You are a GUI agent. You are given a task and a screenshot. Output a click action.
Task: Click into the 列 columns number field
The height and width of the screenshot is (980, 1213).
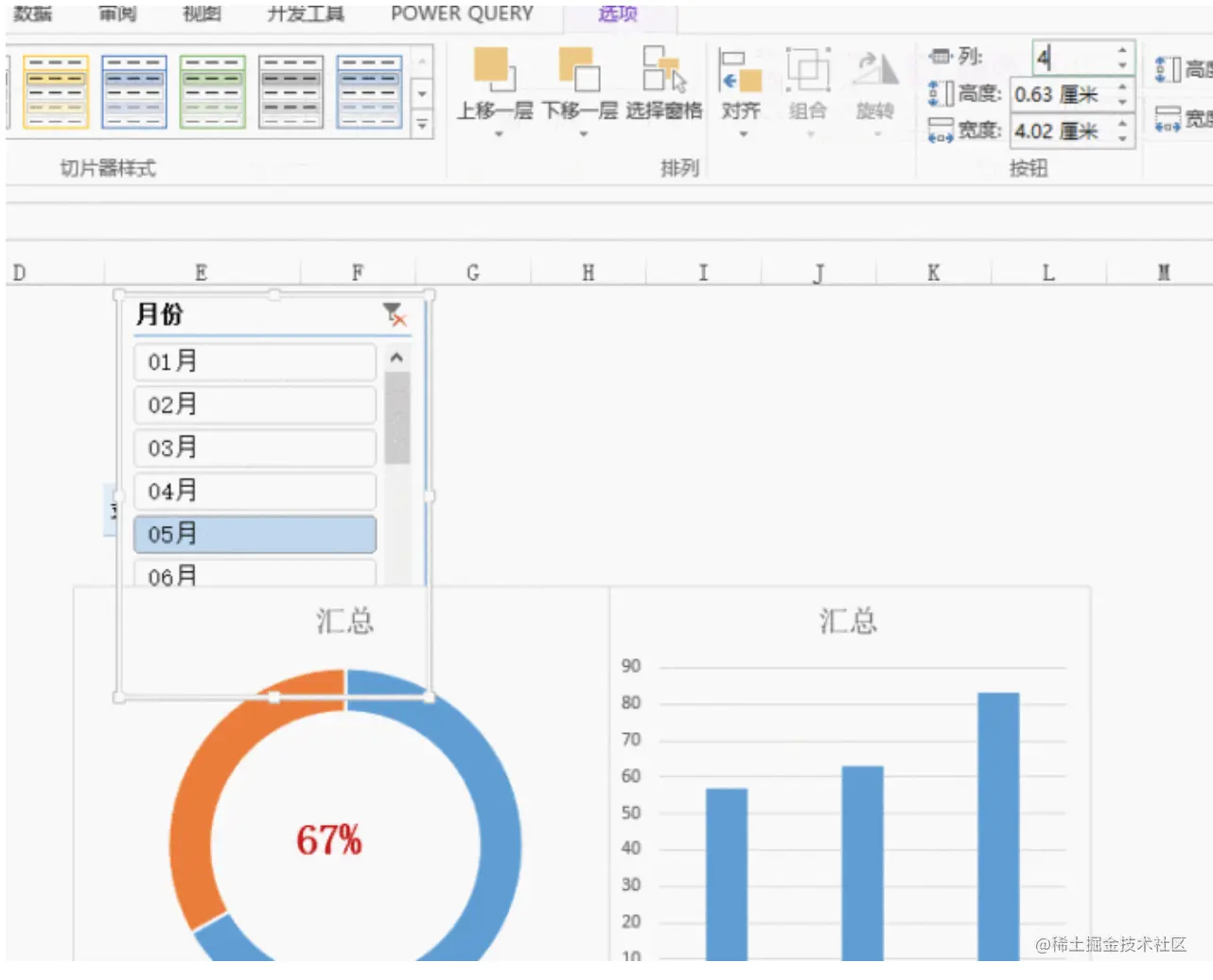pos(1072,59)
